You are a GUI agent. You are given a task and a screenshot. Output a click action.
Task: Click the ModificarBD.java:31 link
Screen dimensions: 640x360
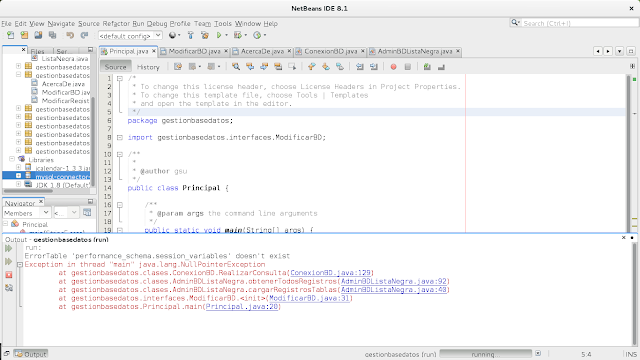(x=309, y=298)
